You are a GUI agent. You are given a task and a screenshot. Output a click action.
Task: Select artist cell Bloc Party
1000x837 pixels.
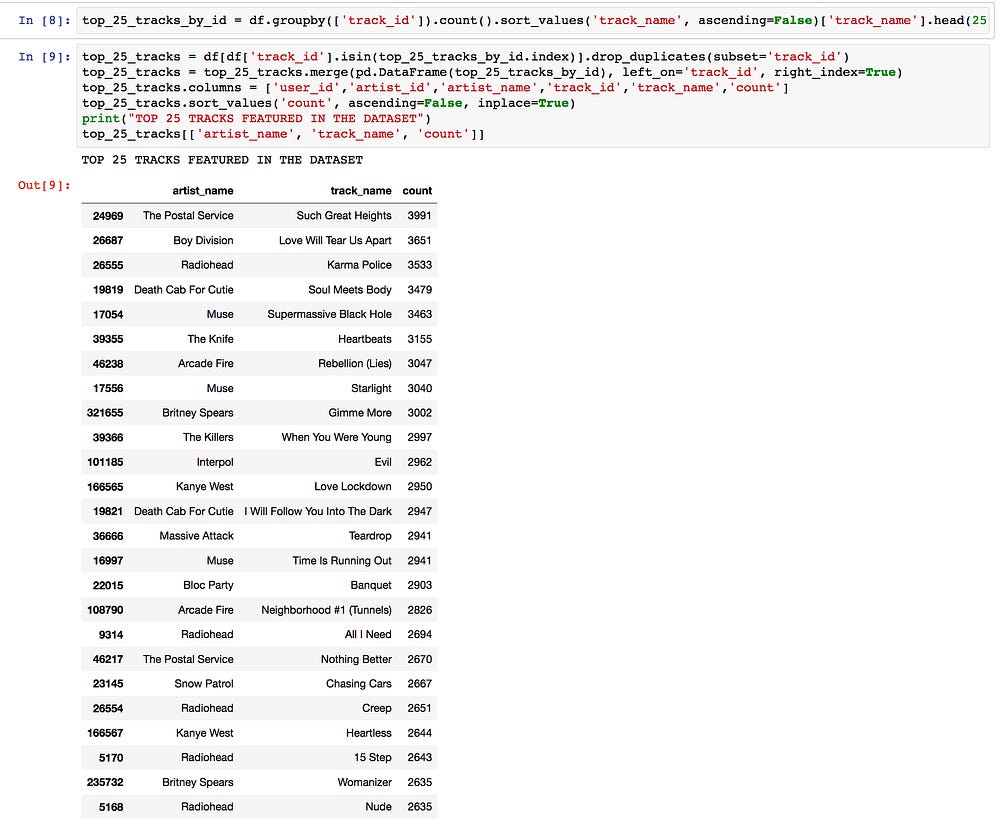208,586
